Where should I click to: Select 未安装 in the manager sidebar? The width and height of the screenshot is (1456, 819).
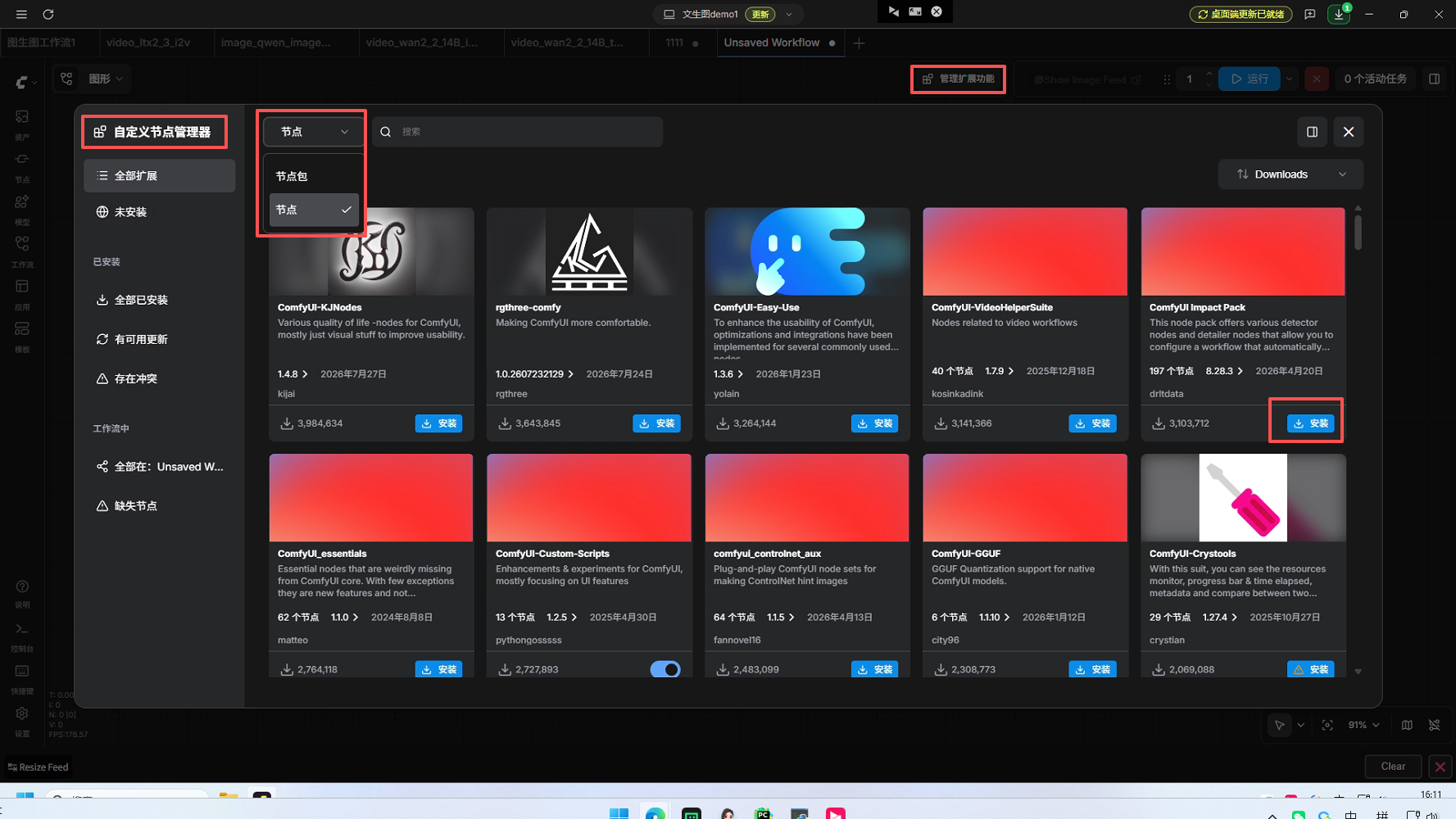160,212
